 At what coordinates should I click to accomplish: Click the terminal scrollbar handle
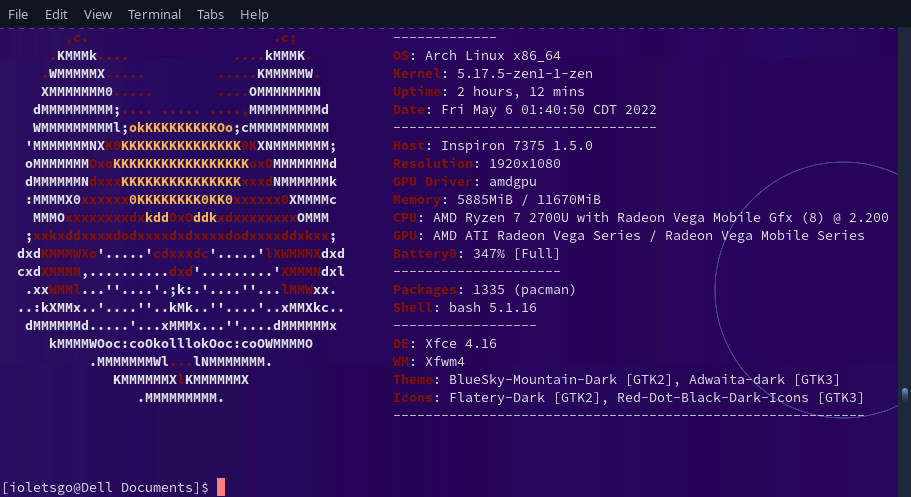pyautogui.click(x=905, y=394)
